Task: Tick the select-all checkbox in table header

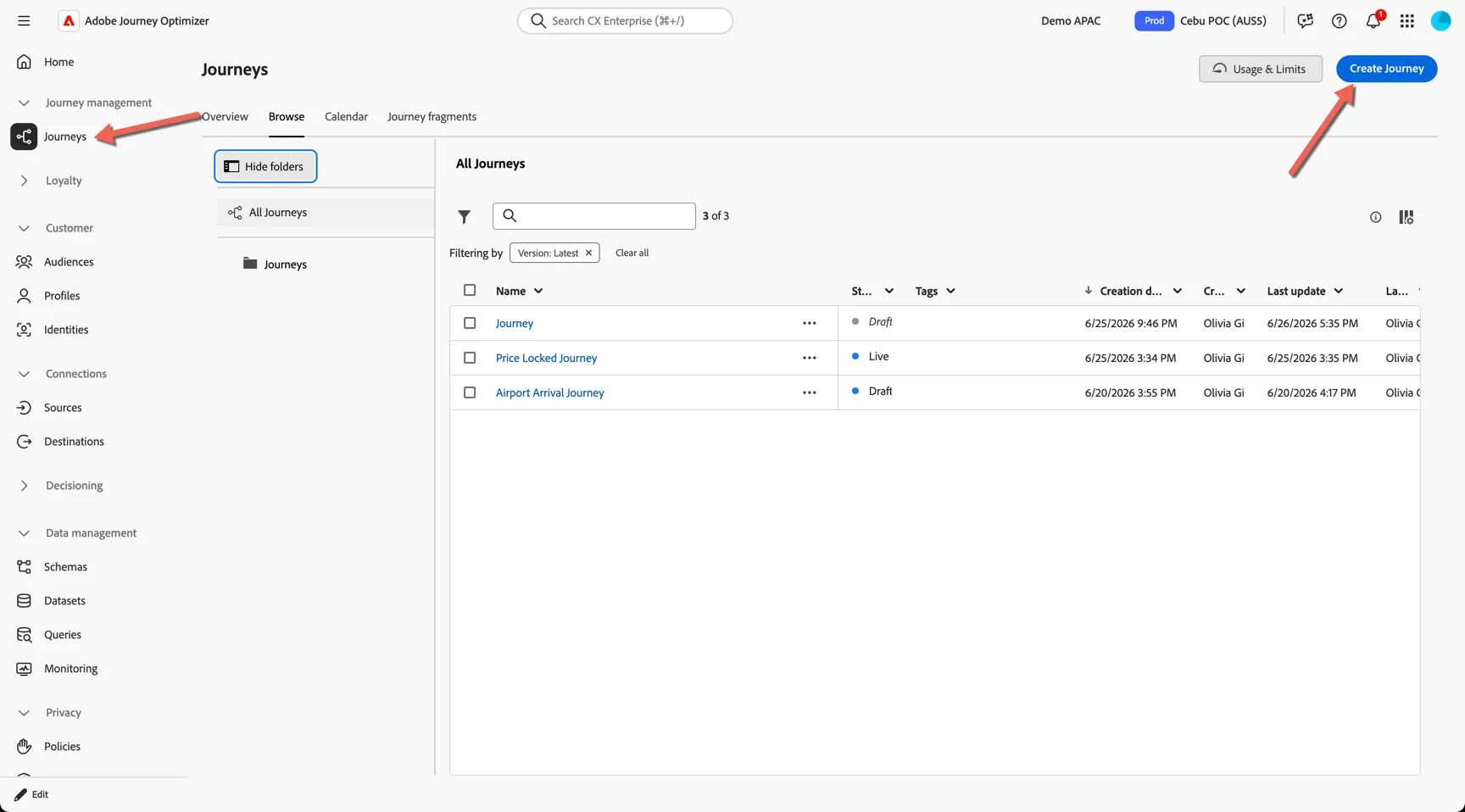Action: (x=470, y=290)
